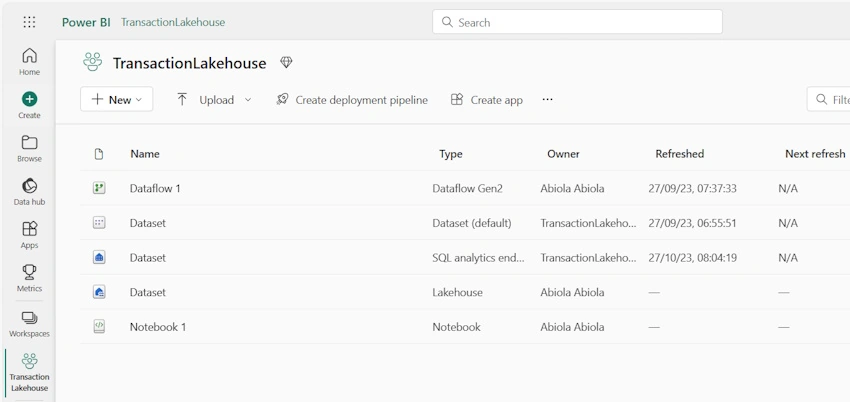Click the green Create plus icon

(29, 99)
